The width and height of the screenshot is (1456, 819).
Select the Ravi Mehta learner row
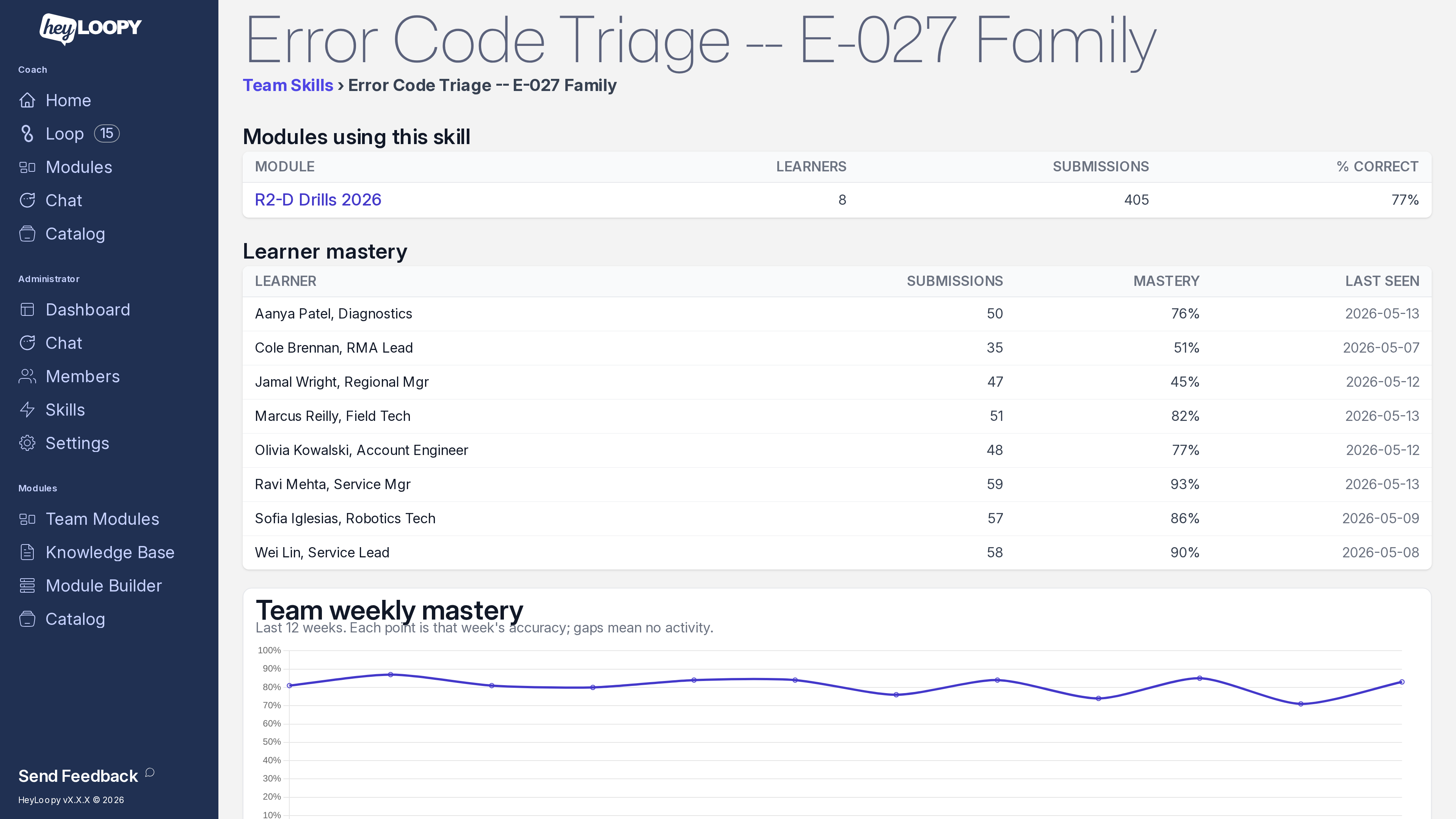tap(836, 485)
